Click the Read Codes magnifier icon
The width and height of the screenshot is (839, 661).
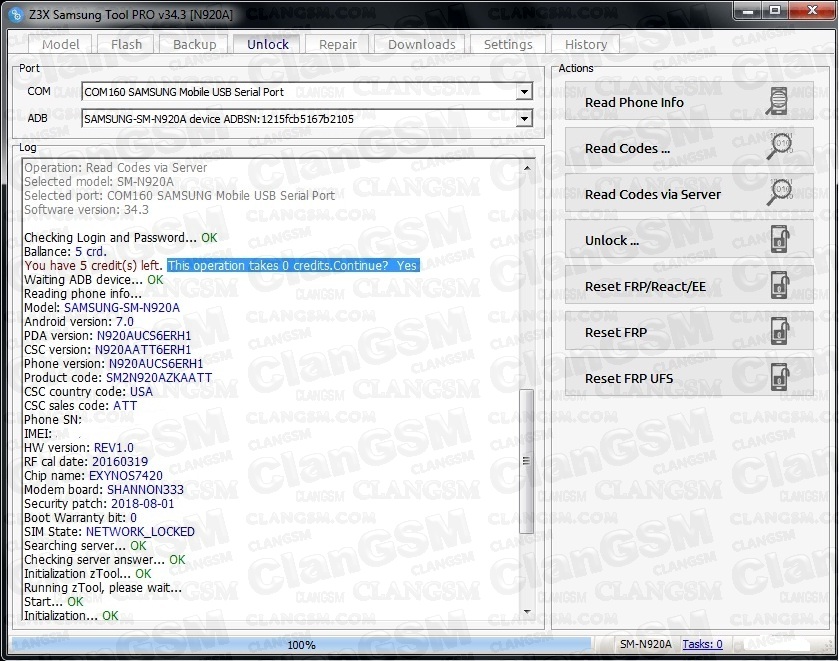pos(779,147)
